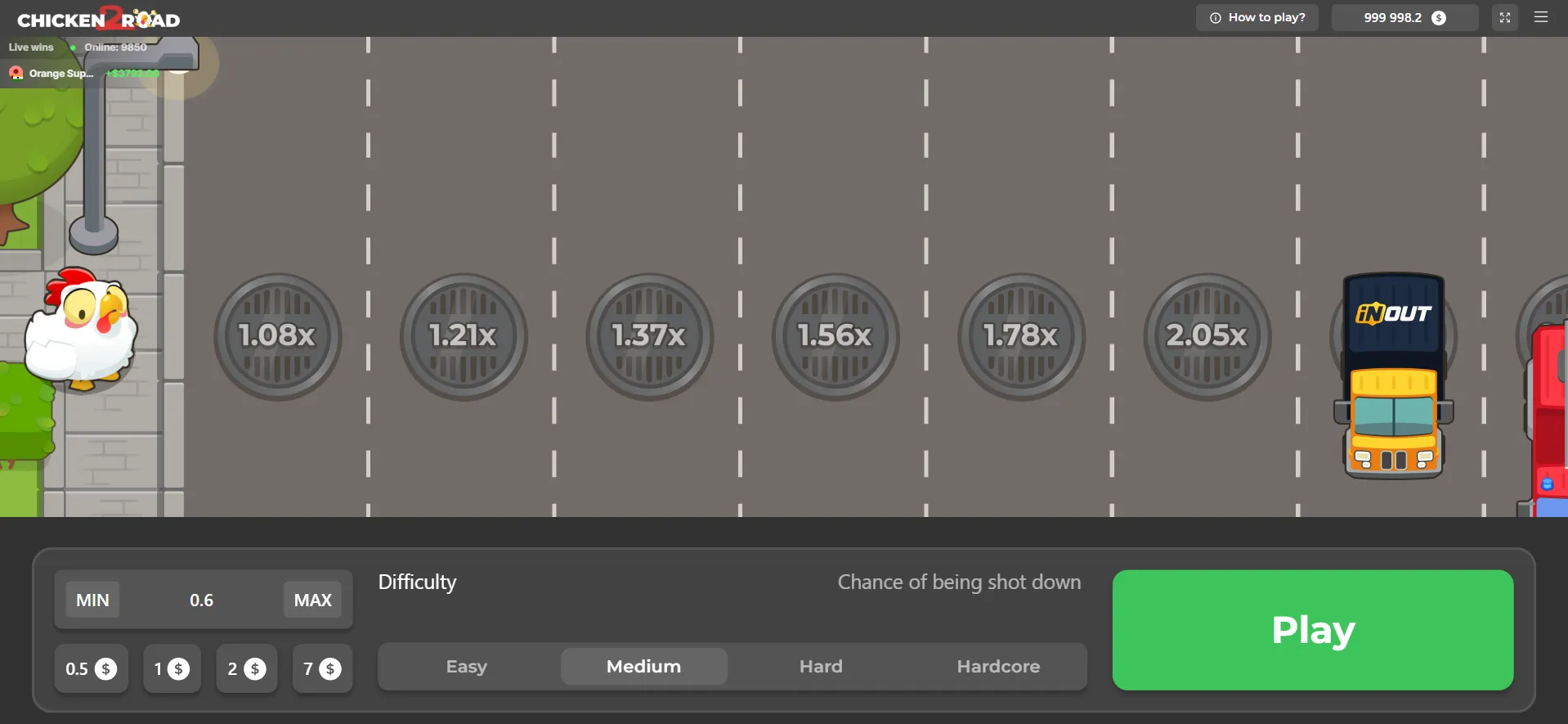Select the 1.37x manhole cover
Viewport: 1568px width, 724px height.
[649, 336]
